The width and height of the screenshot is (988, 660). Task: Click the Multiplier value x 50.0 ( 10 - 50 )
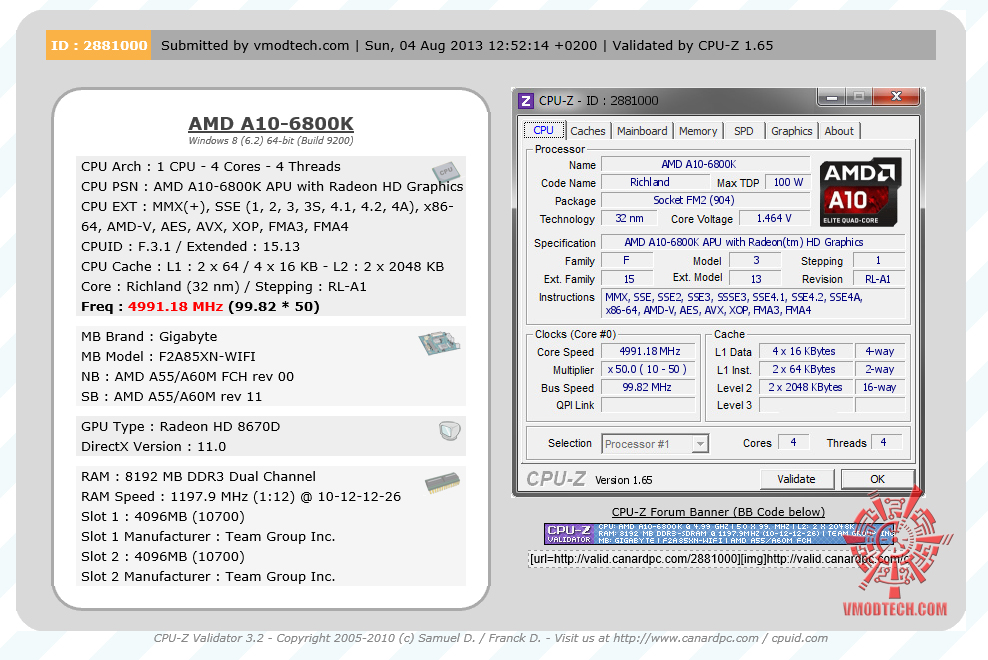[x=648, y=369]
